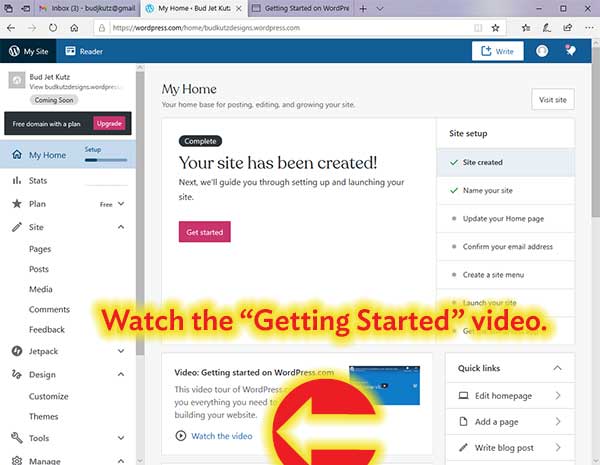Reload the page with refresh icon
This screenshot has width=600, height=465.
pos(53,28)
